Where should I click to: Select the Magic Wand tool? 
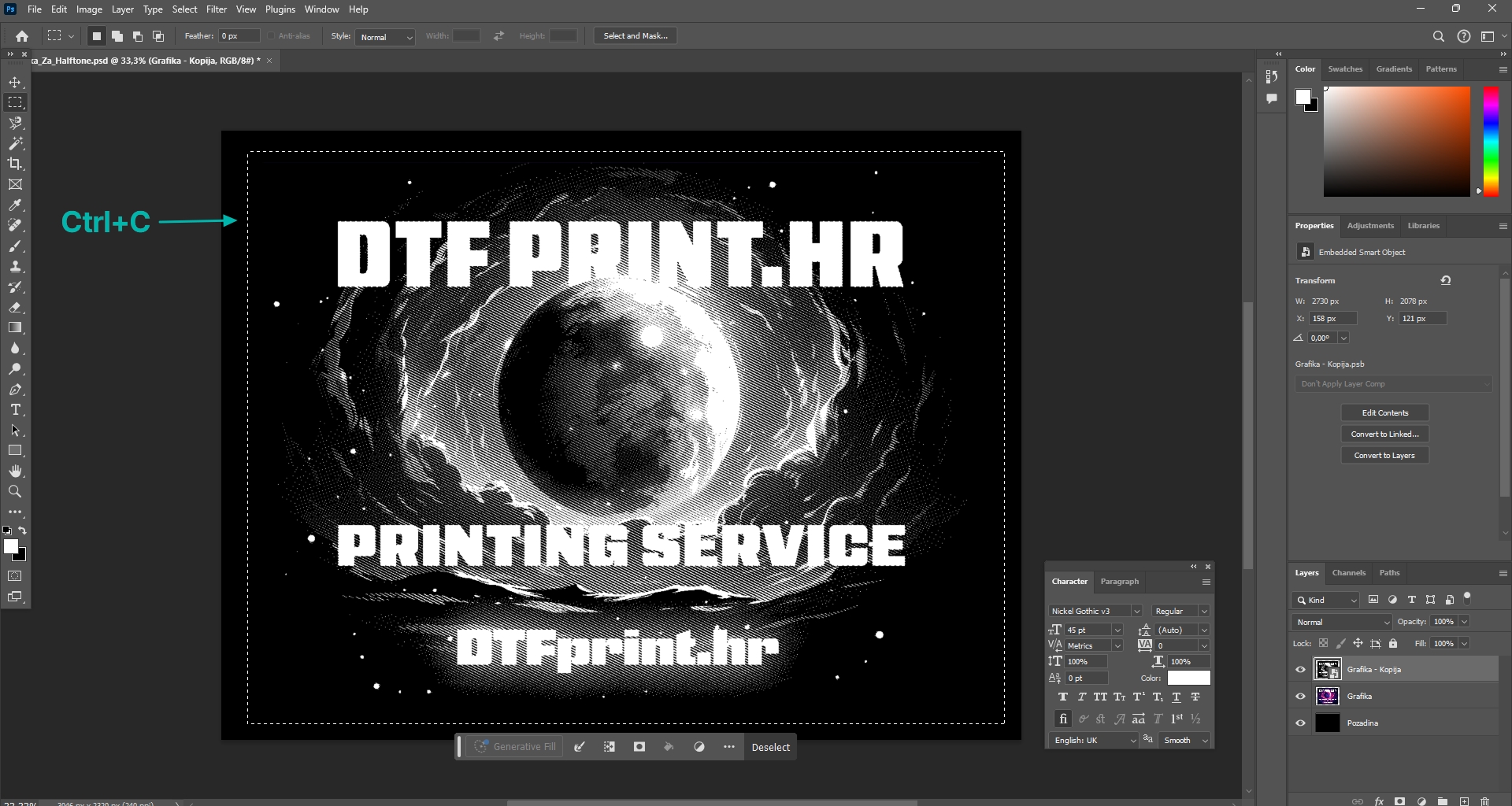[15, 143]
